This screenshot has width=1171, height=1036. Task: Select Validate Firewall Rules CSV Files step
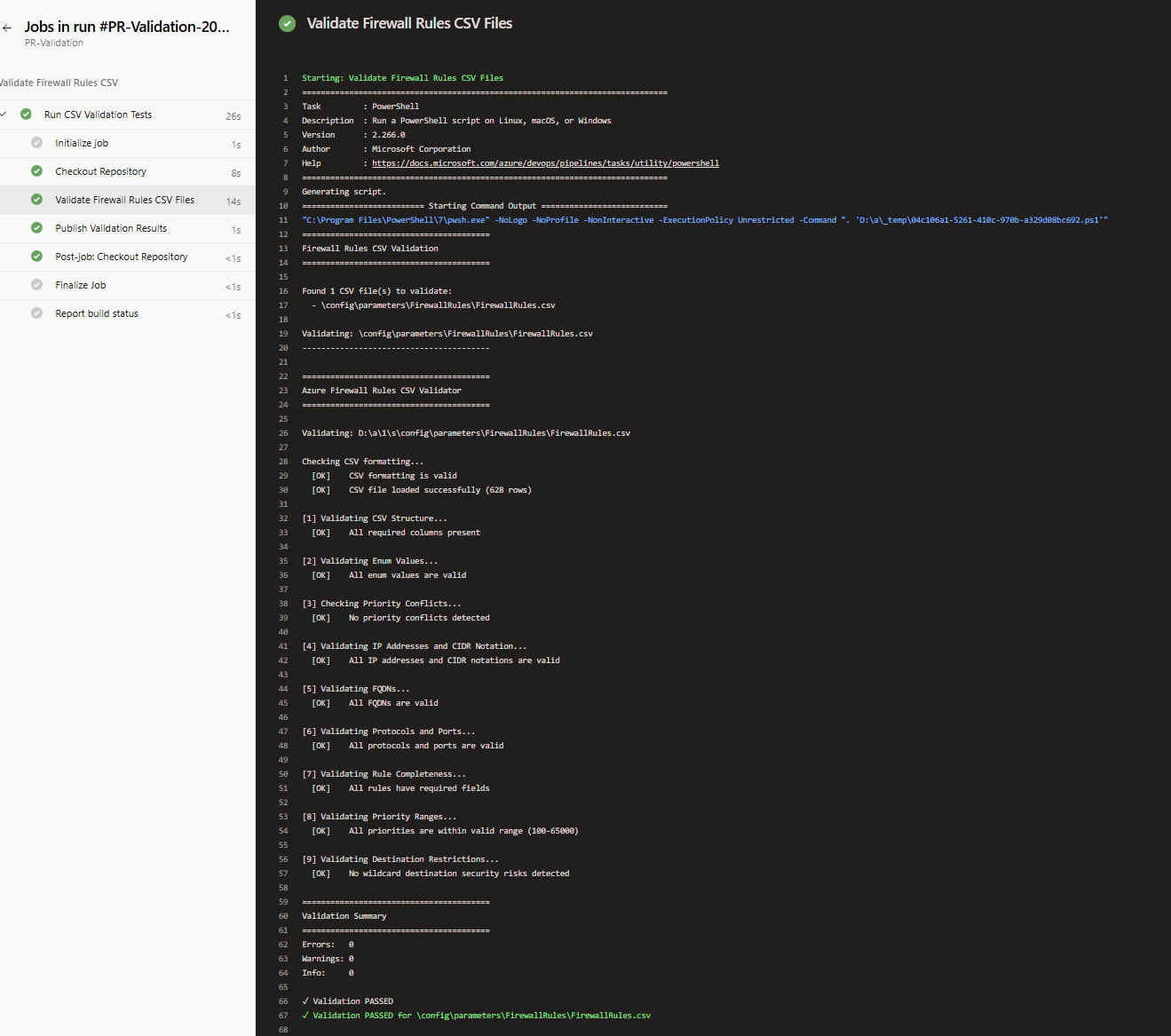coord(124,200)
